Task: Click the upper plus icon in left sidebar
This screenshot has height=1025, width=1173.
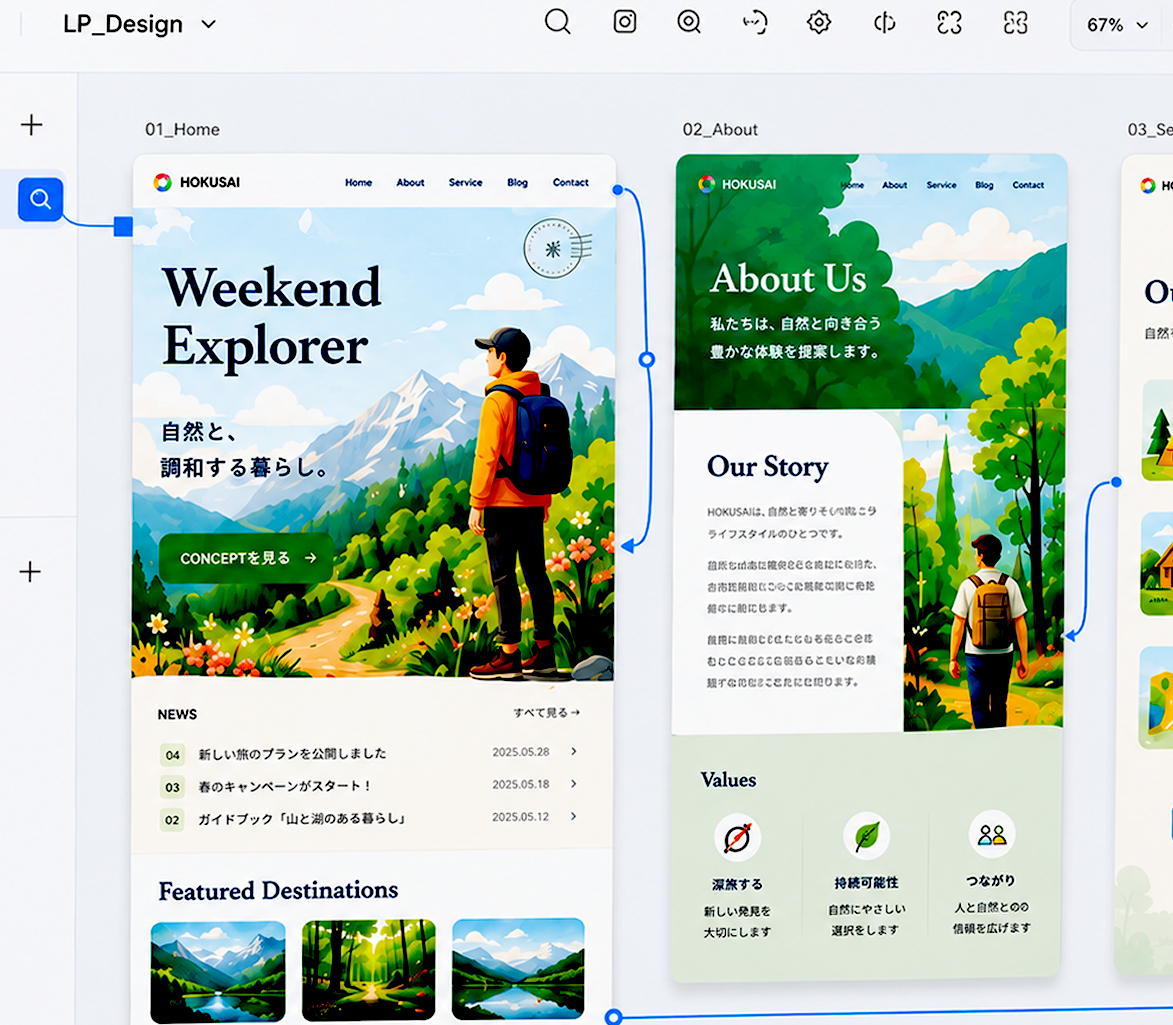Action: coord(31,124)
